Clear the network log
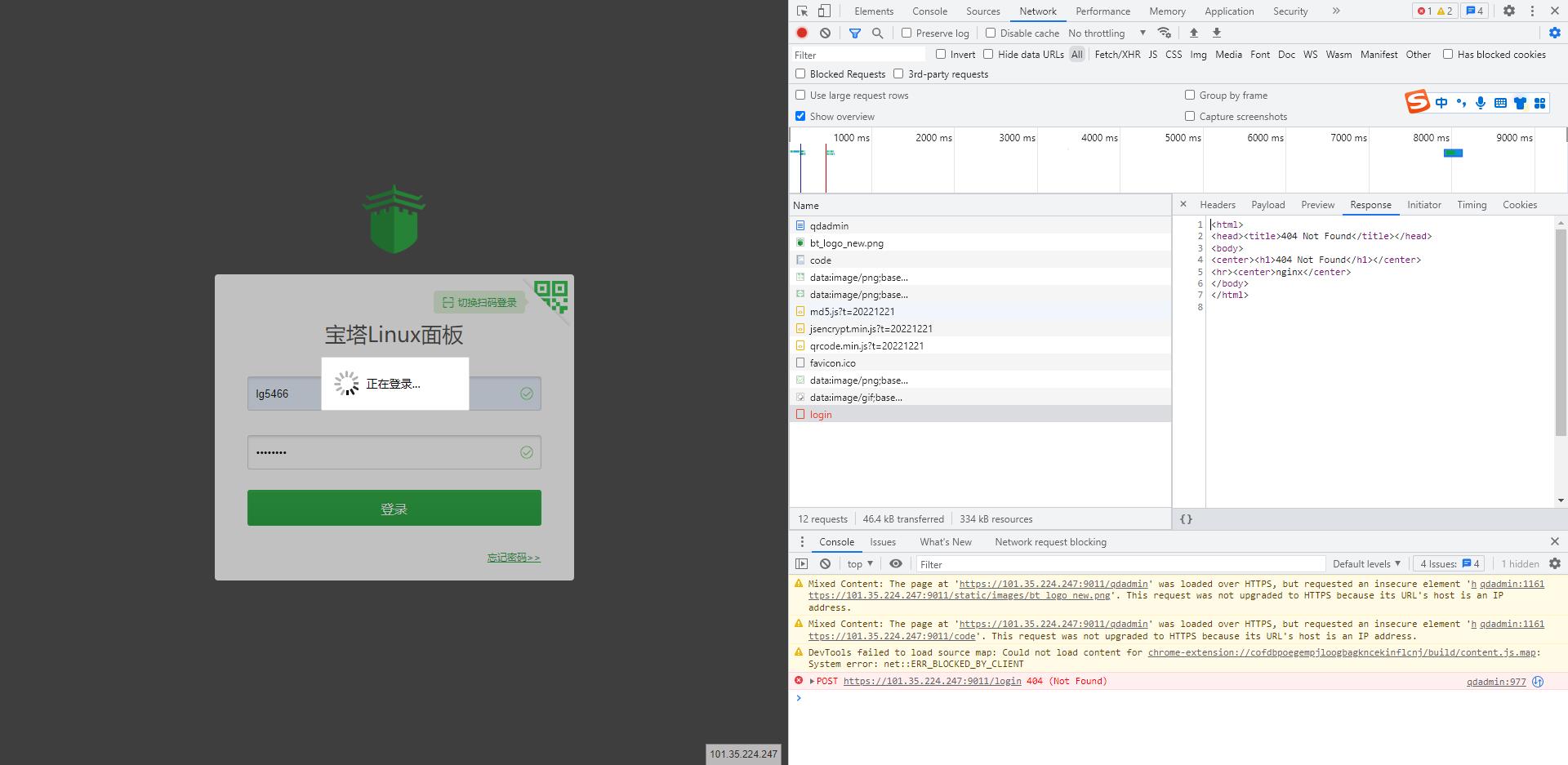The width and height of the screenshot is (1568, 765). point(826,33)
